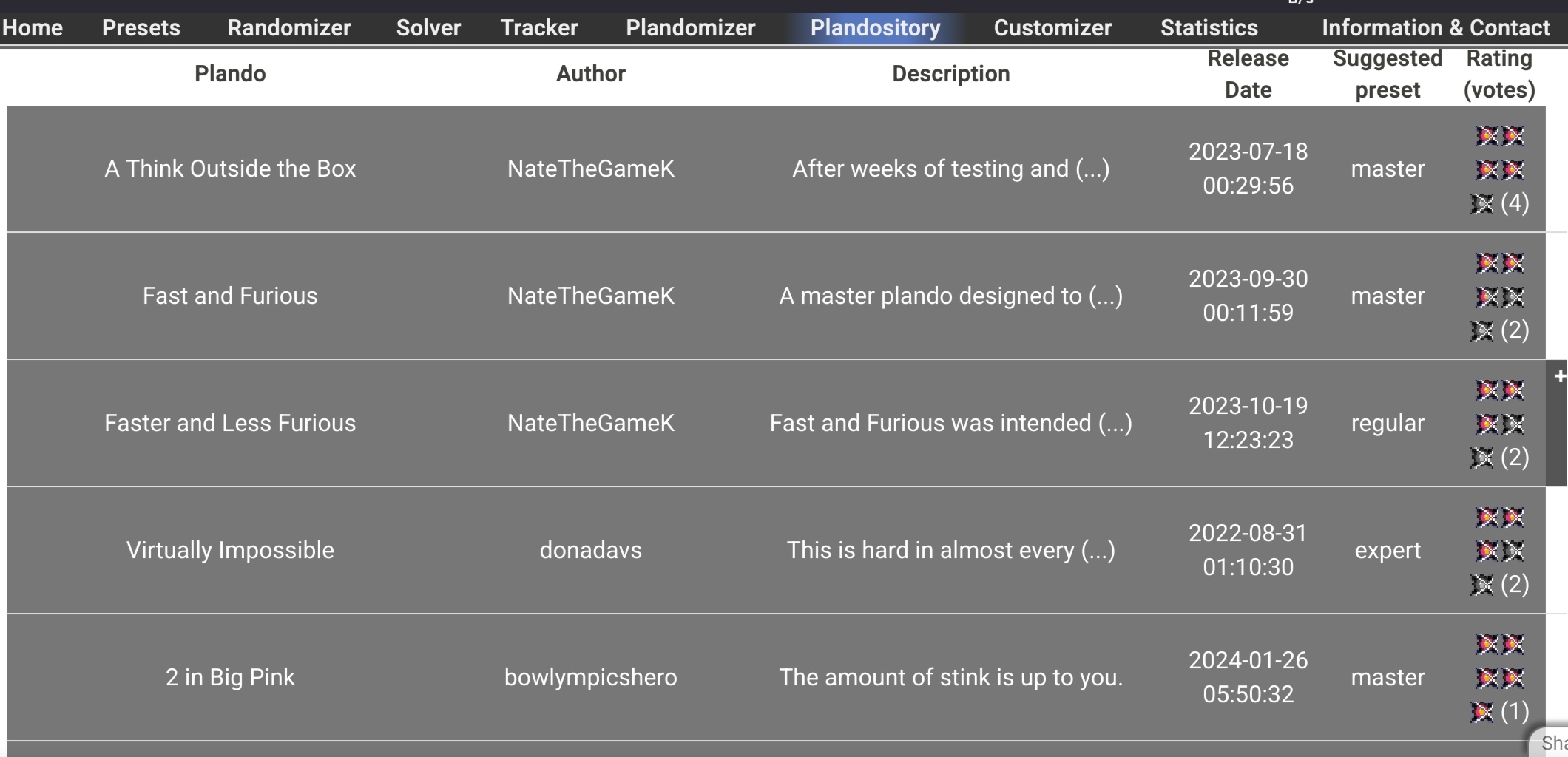This screenshot has height=757, width=1568.
Task: Sort table by Release Date header
Action: (1248, 74)
